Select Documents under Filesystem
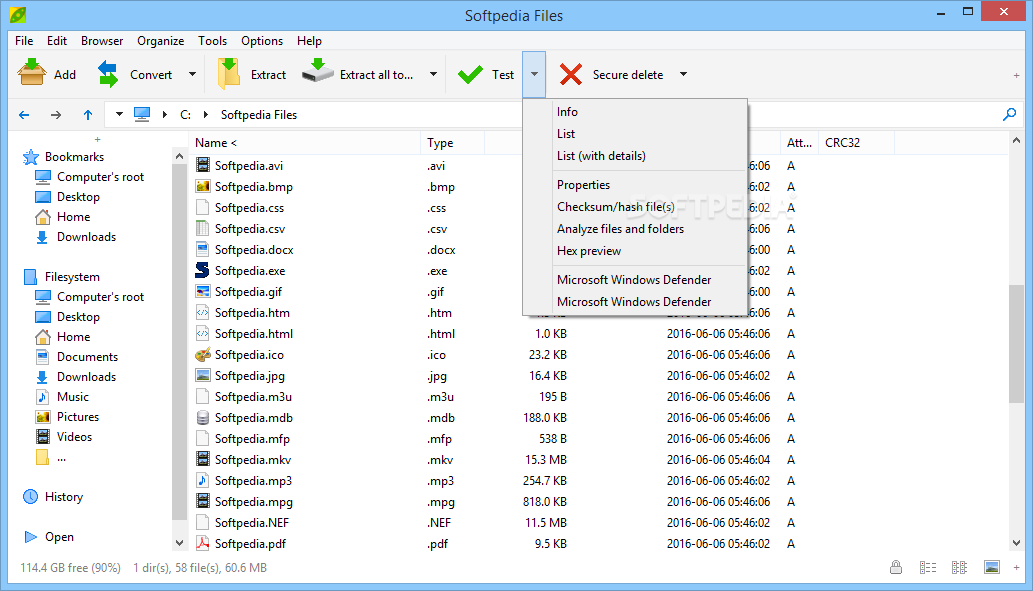The height and width of the screenshot is (591, 1033). tap(88, 357)
